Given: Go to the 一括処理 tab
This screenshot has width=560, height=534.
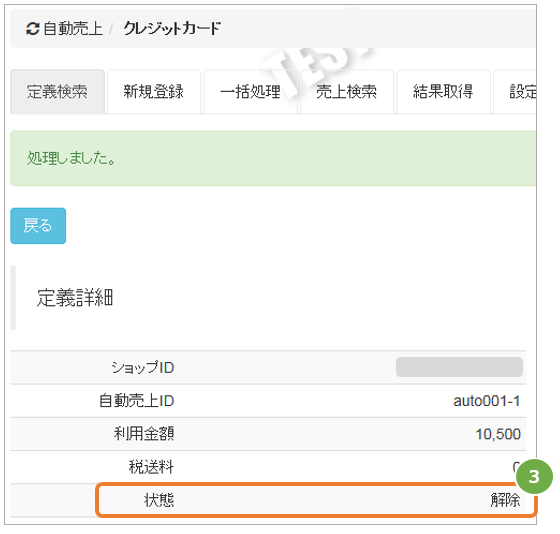Looking at the screenshot, I should (250, 91).
